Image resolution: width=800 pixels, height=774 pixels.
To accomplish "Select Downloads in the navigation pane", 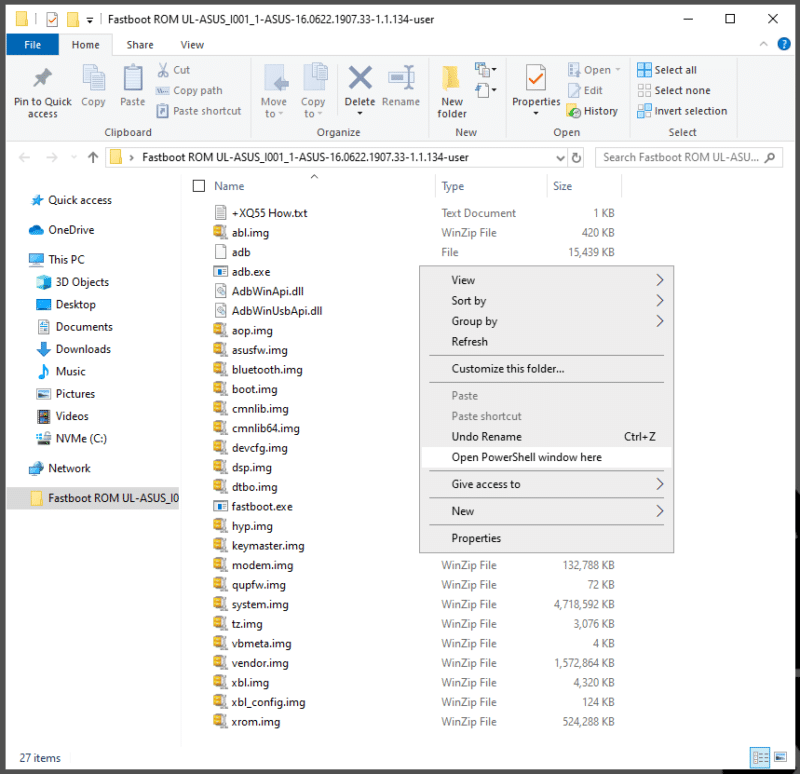I will pyautogui.click(x=83, y=349).
